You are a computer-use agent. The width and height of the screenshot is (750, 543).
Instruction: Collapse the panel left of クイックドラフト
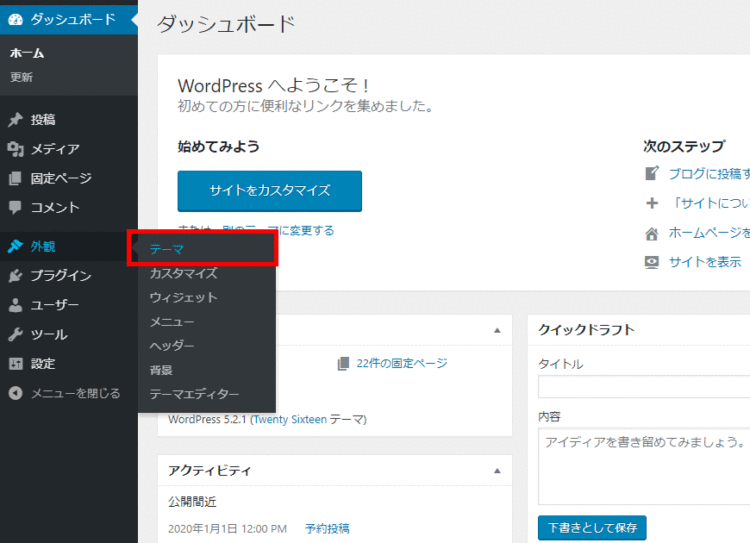[x=497, y=330]
